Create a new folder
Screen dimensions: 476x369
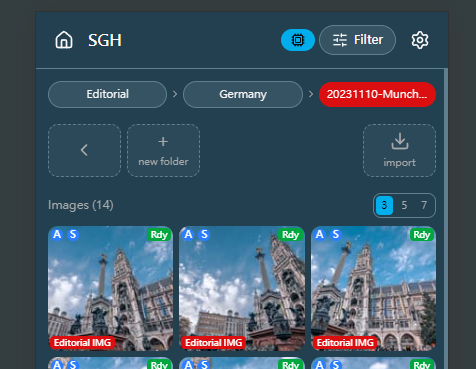163,150
